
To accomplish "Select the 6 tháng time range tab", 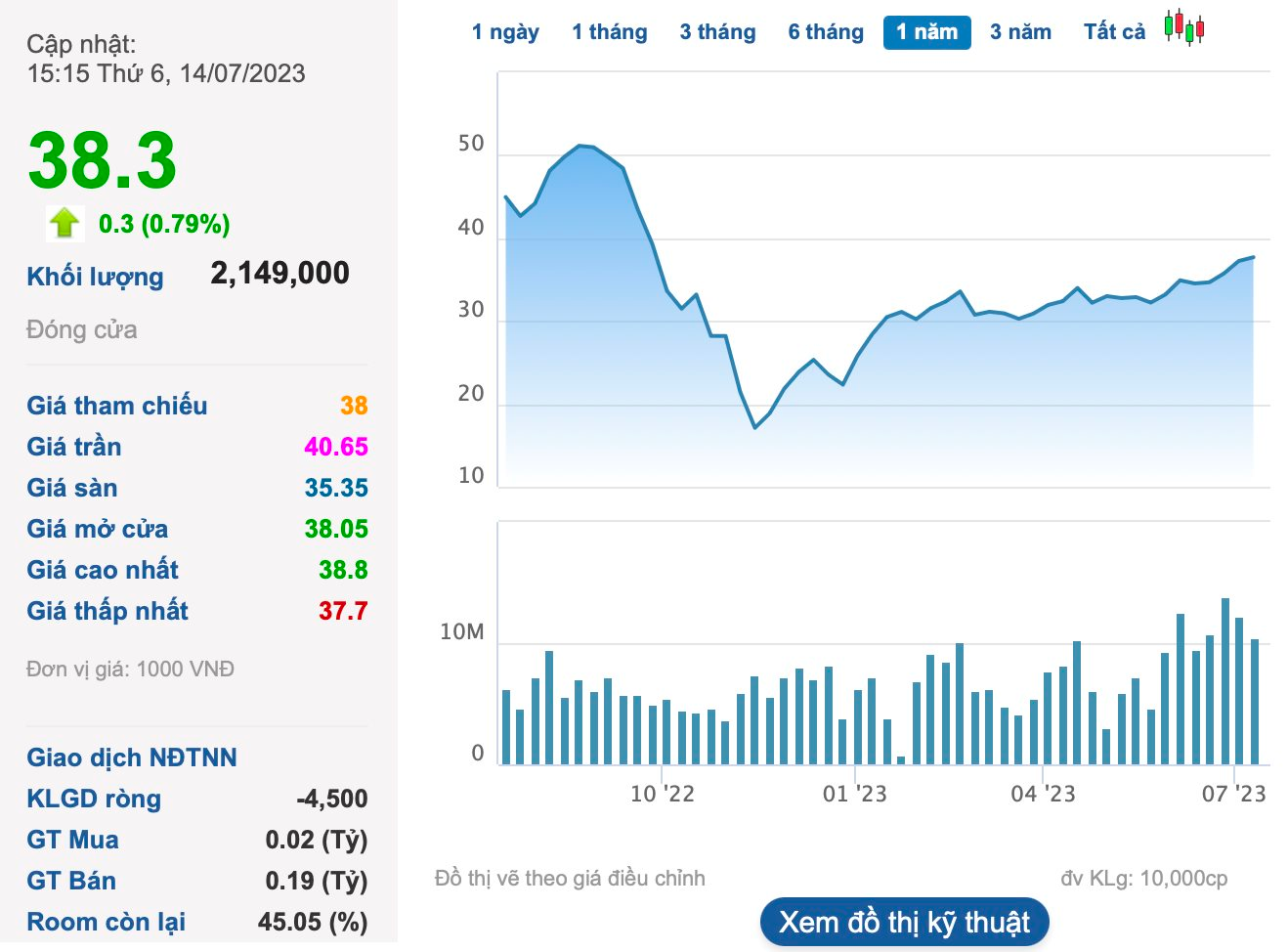I will pyautogui.click(x=827, y=32).
